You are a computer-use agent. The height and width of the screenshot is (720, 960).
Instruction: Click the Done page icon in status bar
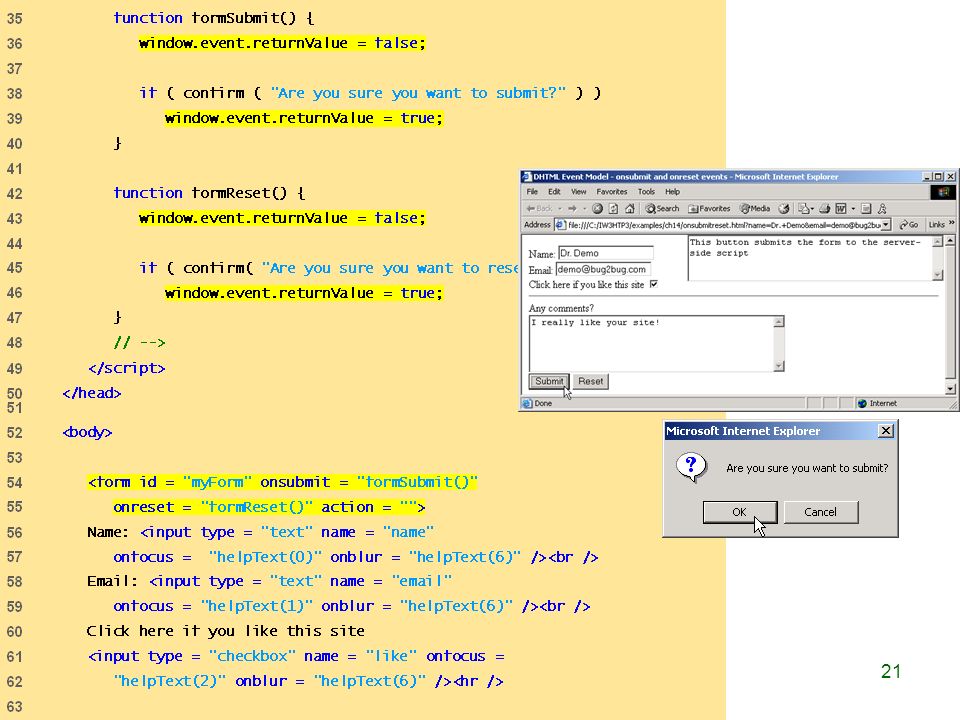(527, 403)
